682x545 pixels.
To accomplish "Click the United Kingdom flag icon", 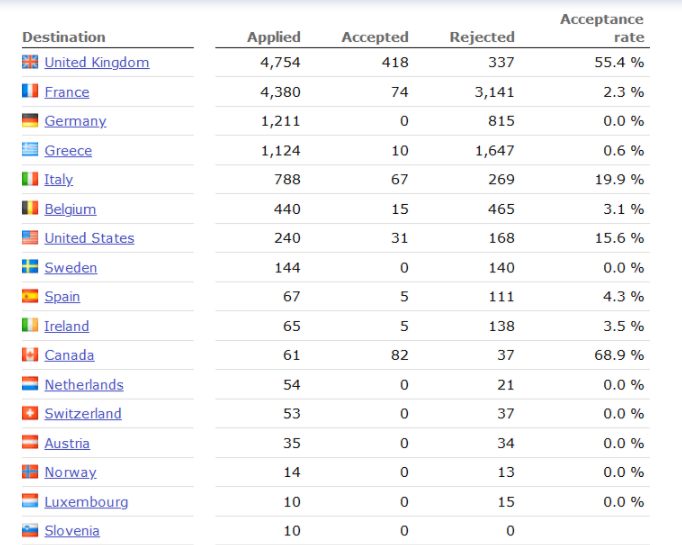I will coord(30,62).
